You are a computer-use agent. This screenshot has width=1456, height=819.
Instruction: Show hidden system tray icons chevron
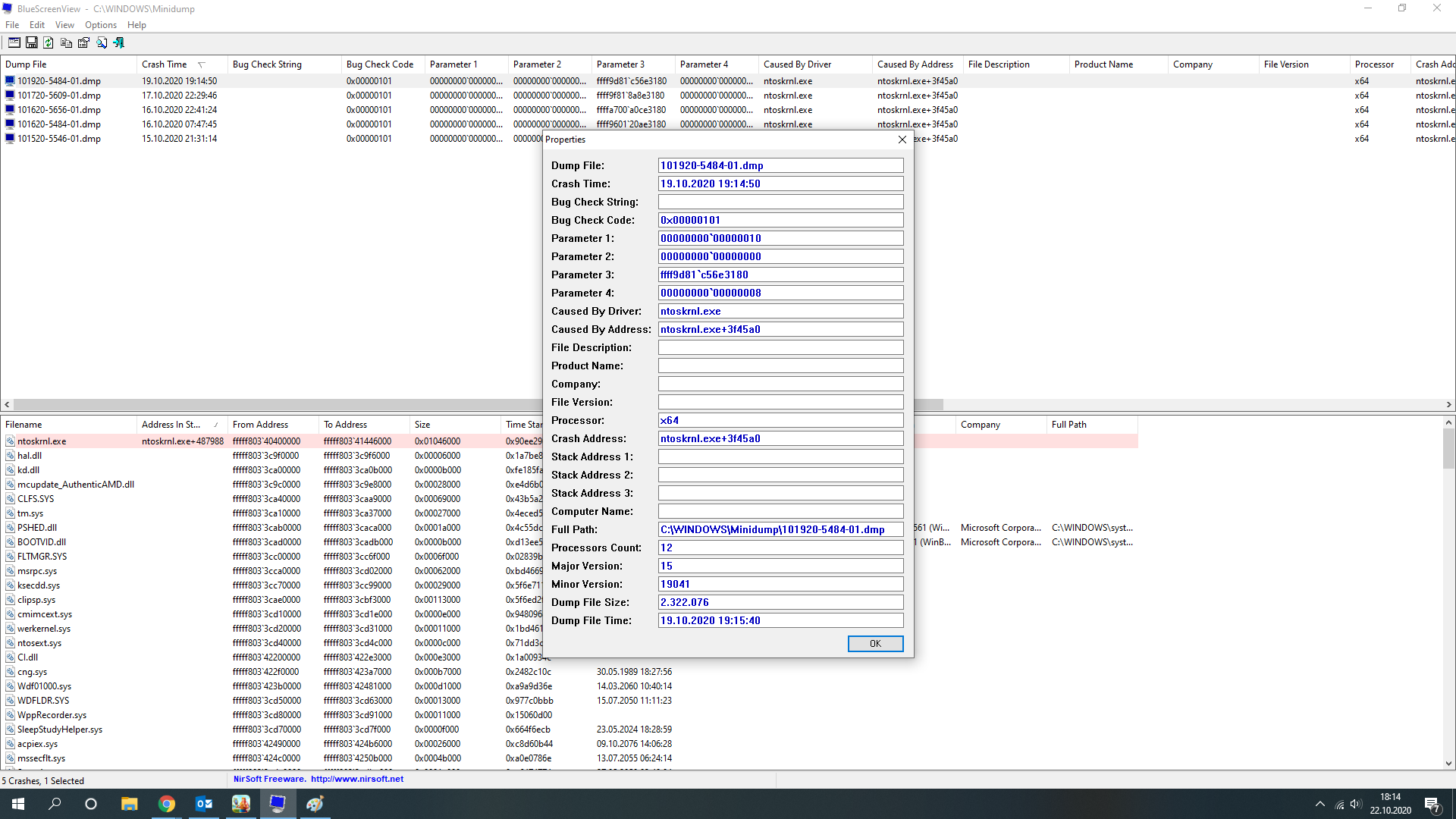1320,804
